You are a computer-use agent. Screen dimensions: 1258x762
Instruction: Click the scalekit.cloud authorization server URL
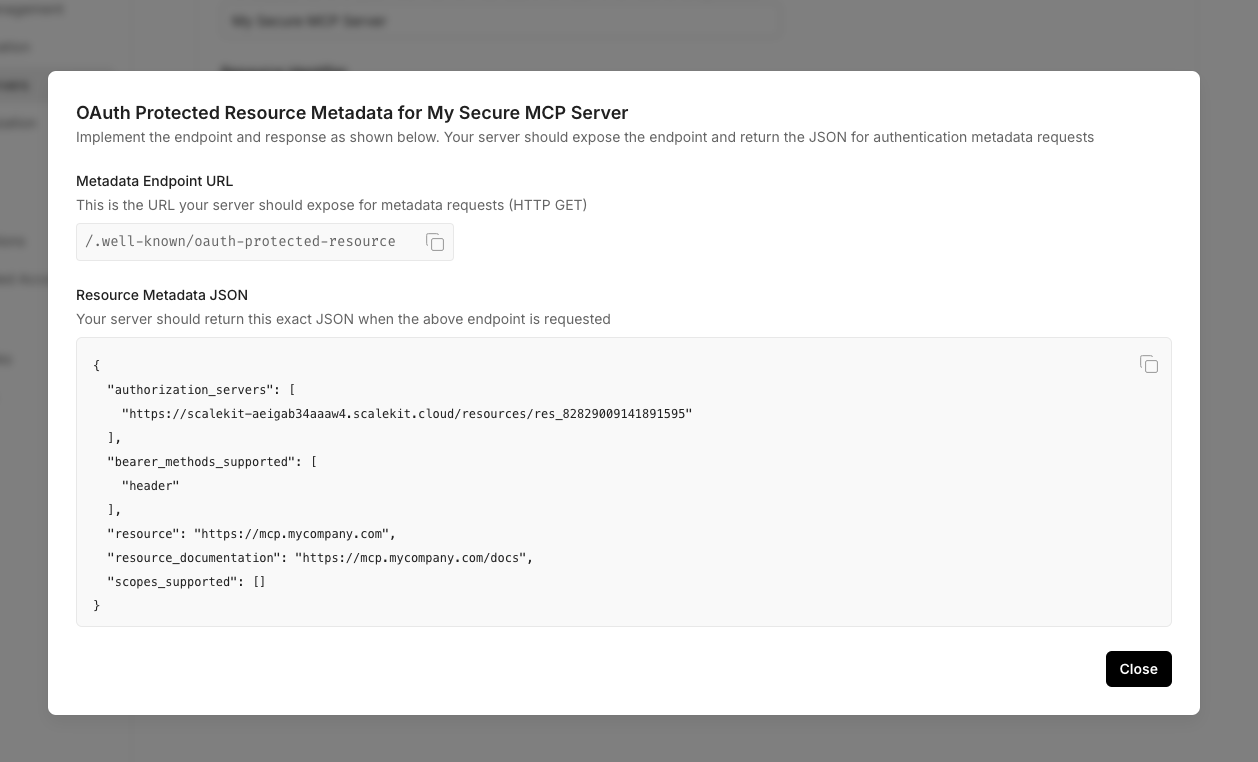(x=406, y=414)
